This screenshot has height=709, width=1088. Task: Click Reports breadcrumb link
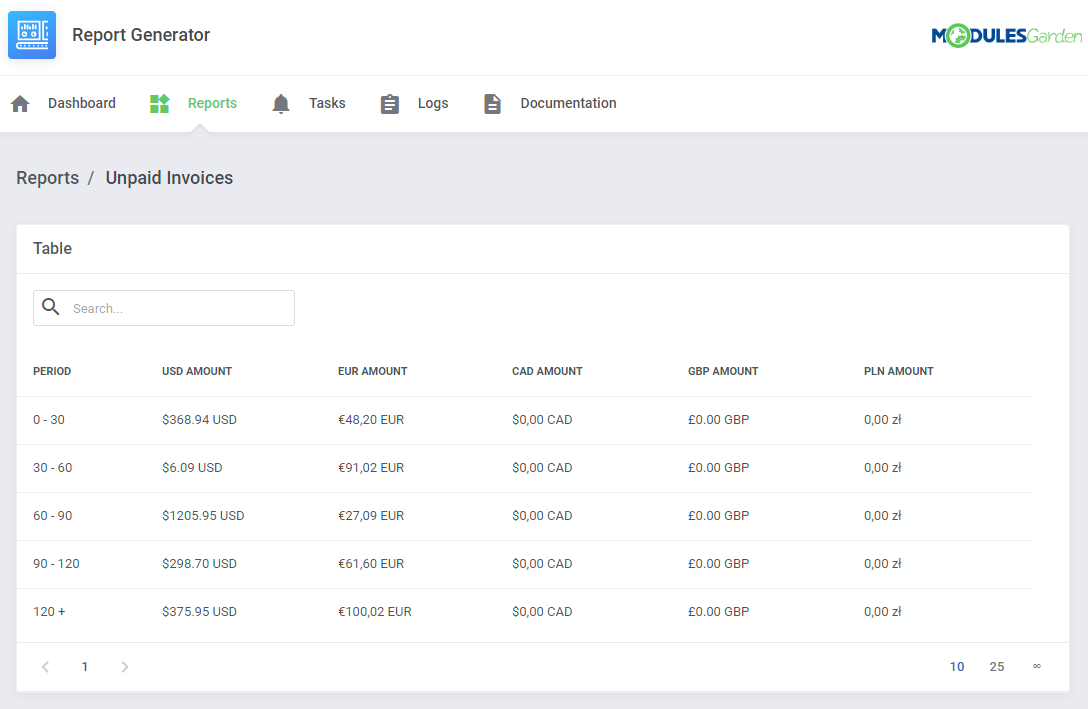(48, 178)
